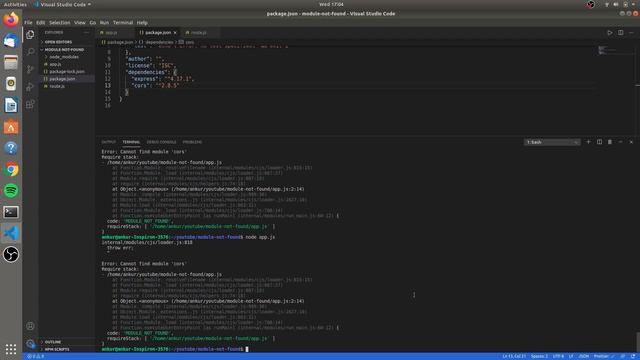
Task: Run the file with editor play icon
Action: click(x=609, y=33)
